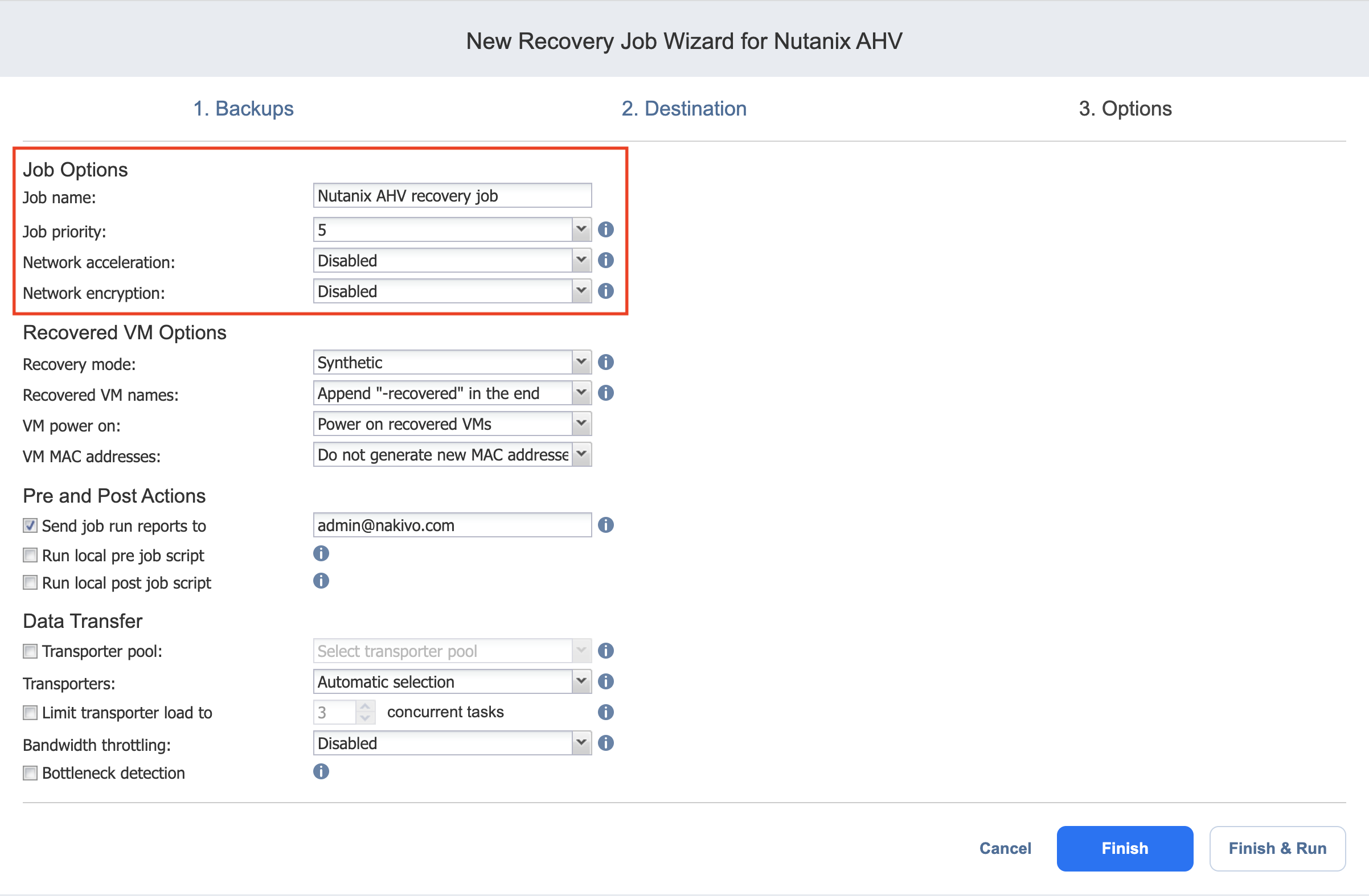This screenshot has height=896, width=1369.
Task: Select the 3. Options step
Action: pos(1125,108)
